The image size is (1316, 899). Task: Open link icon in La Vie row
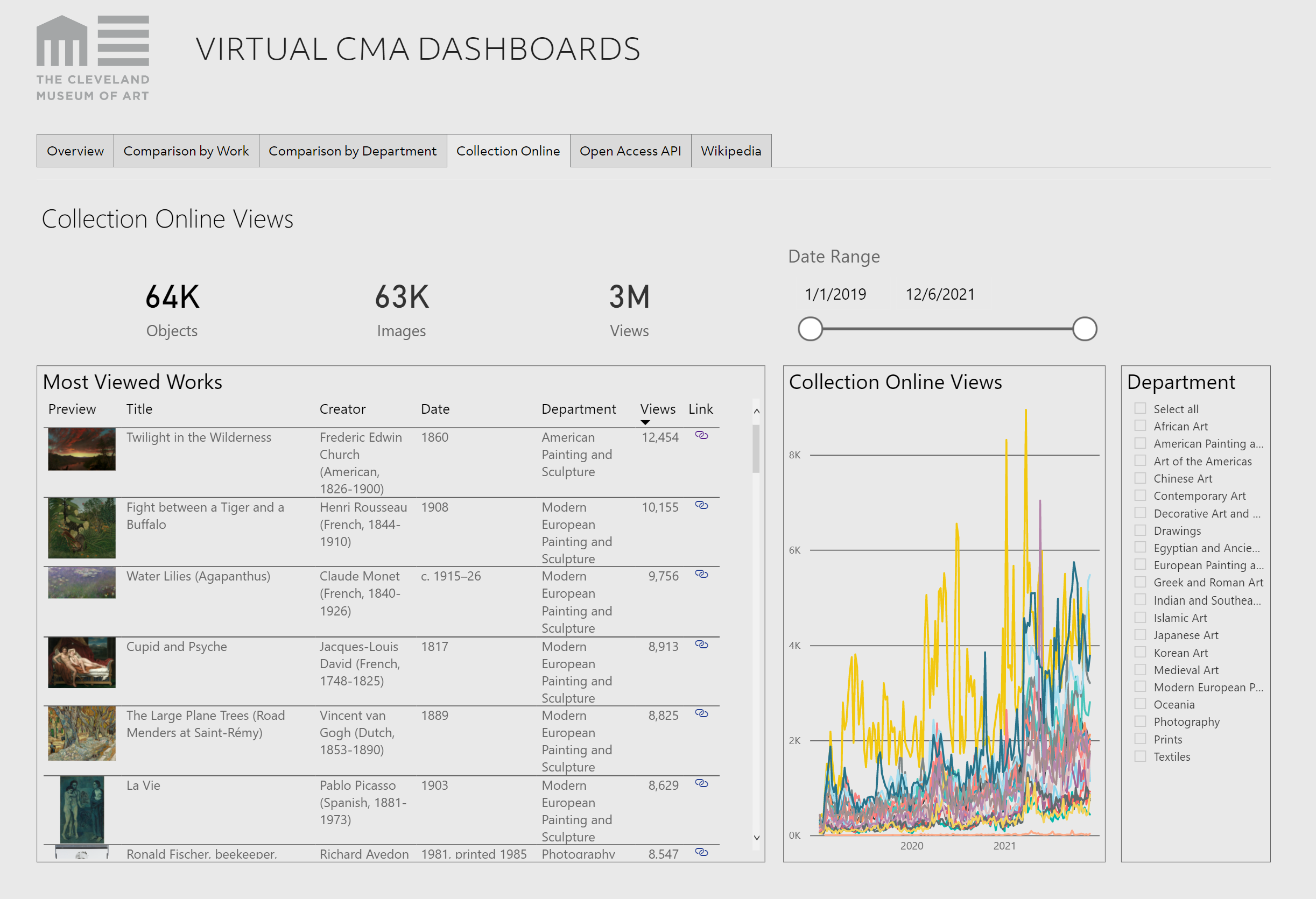click(x=701, y=784)
